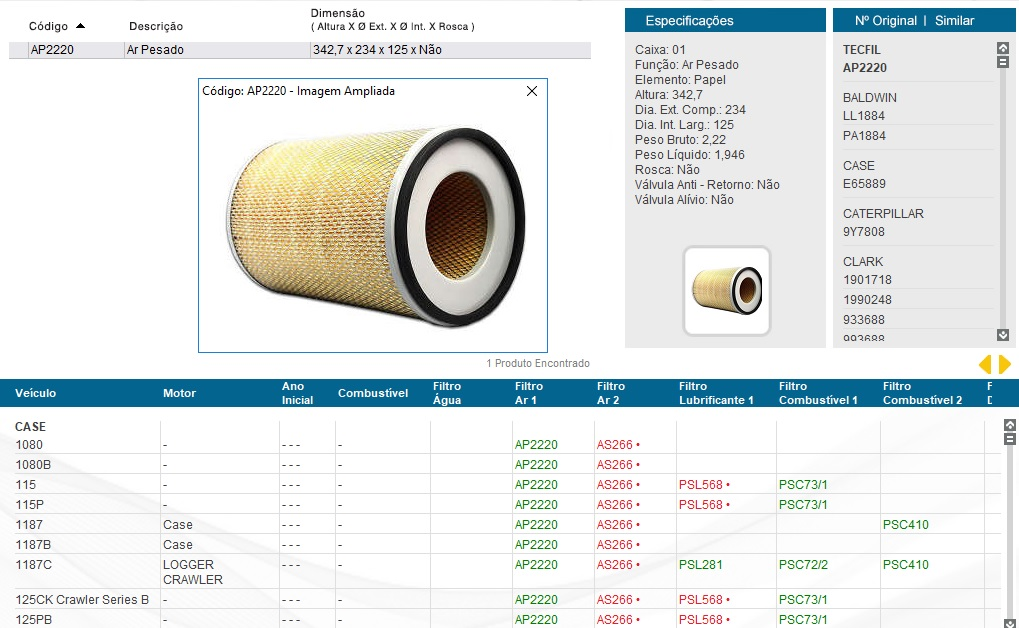Click the Código column sort arrow
This screenshot has width=1019, height=628.
pyautogui.click(x=81, y=26)
